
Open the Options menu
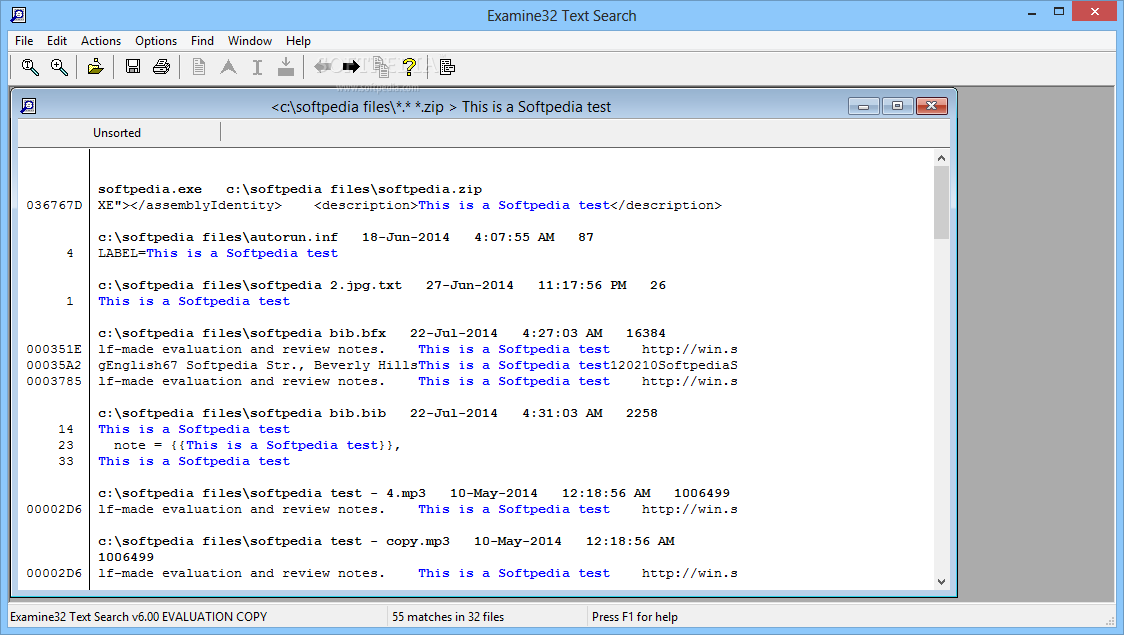[x=156, y=41]
